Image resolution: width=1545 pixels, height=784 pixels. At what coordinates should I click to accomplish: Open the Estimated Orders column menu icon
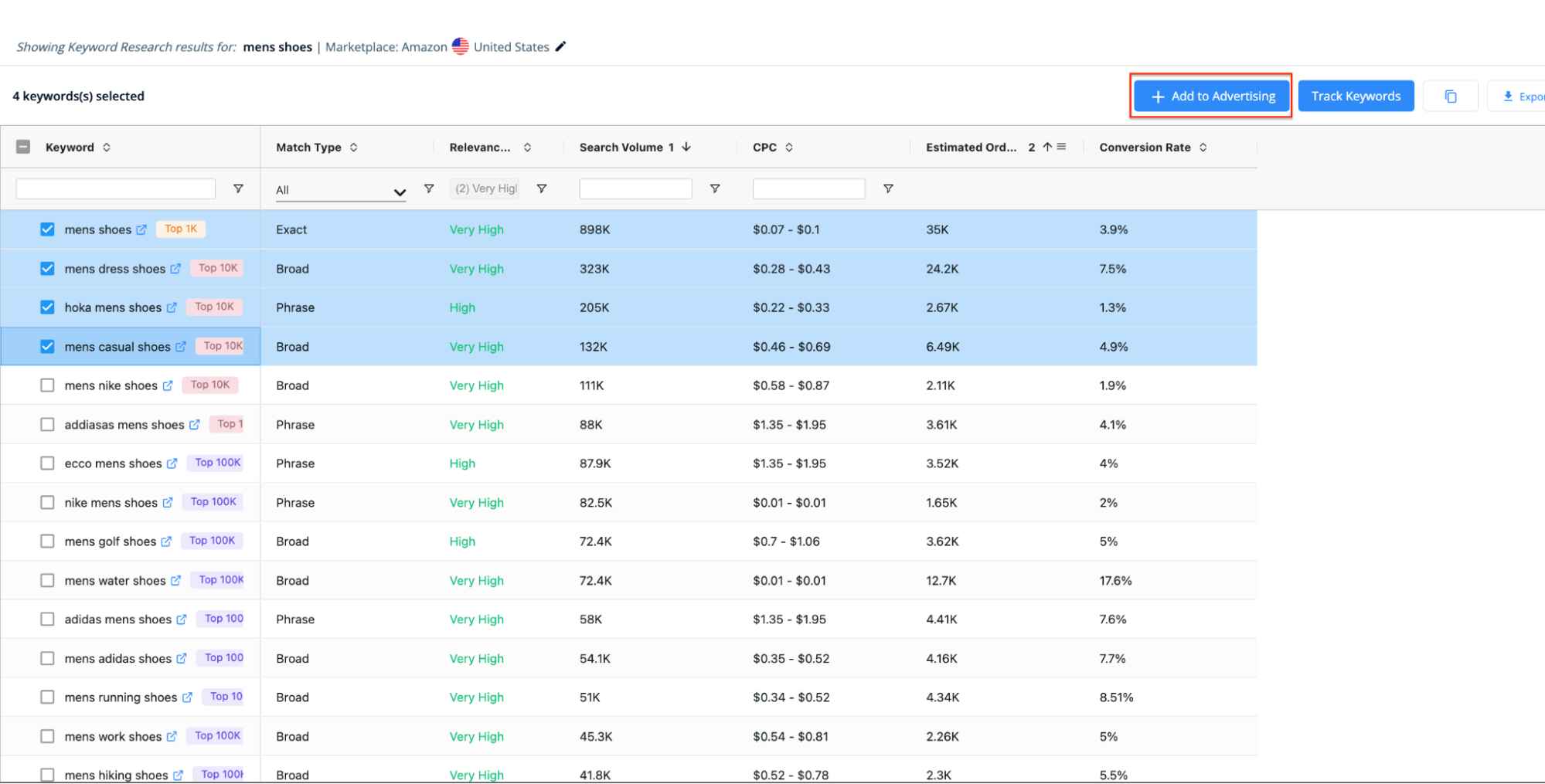click(x=1061, y=147)
